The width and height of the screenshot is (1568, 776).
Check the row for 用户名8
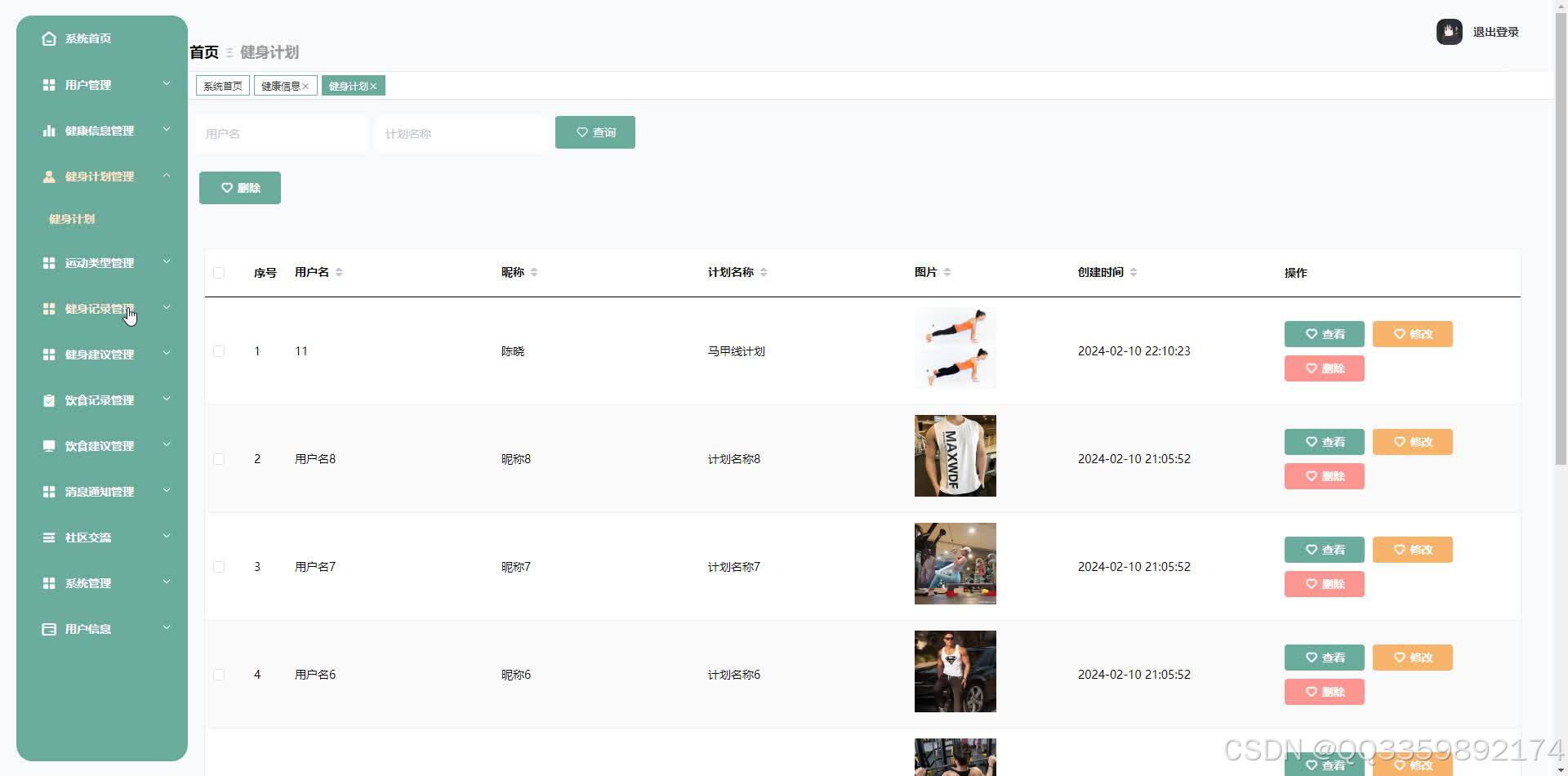(219, 459)
